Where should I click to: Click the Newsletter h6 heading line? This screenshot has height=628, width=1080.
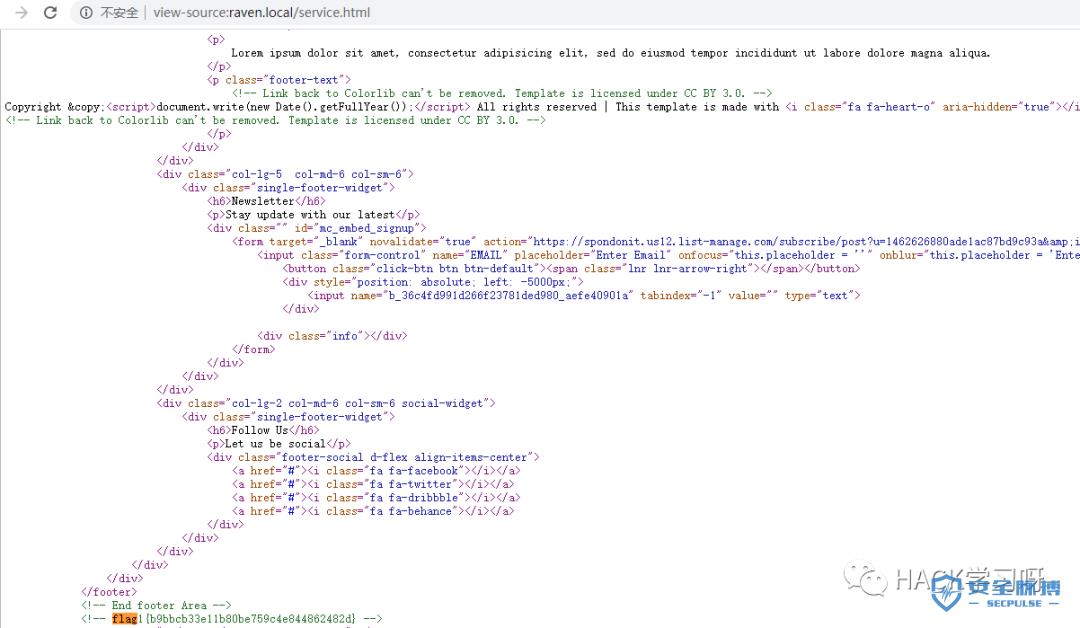pyautogui.click(x=266, y=201)
